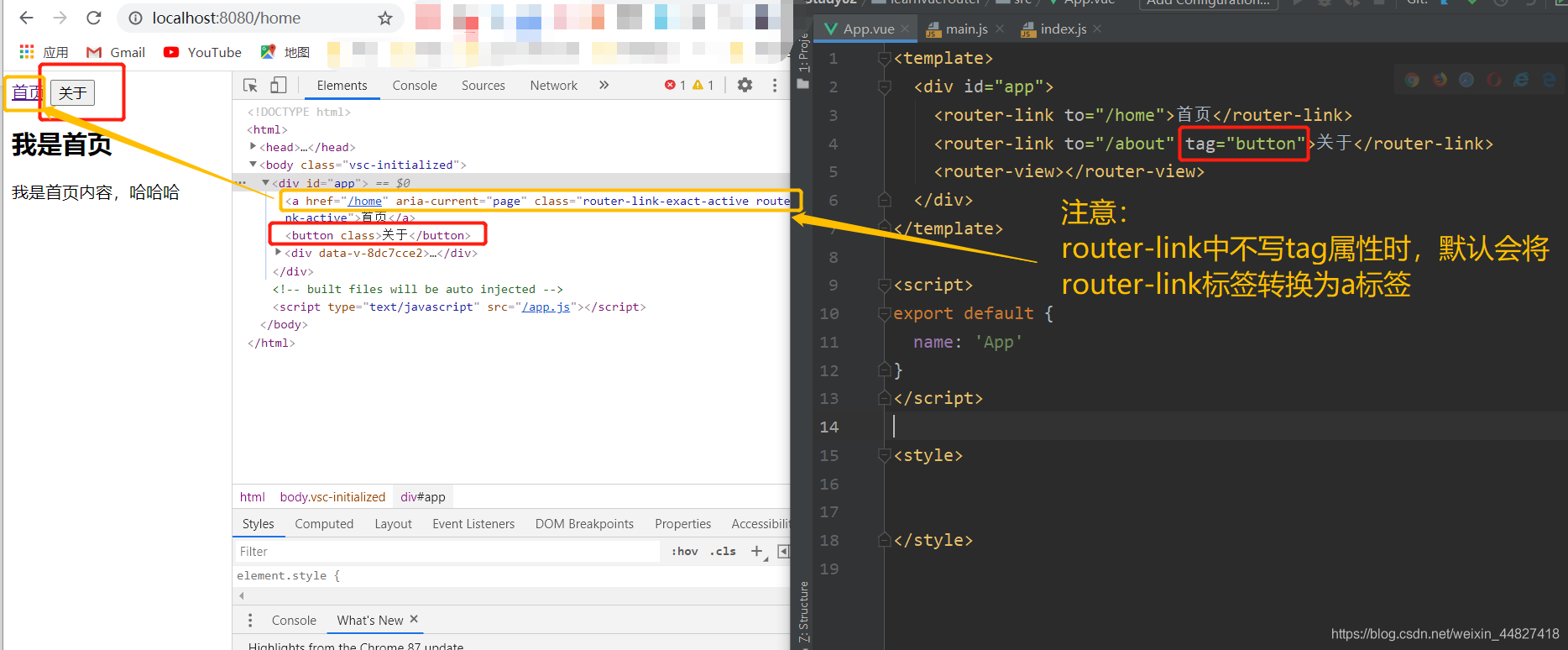Open the YouTube bookmark
The image size is (1568, 650).
[202, 52]
